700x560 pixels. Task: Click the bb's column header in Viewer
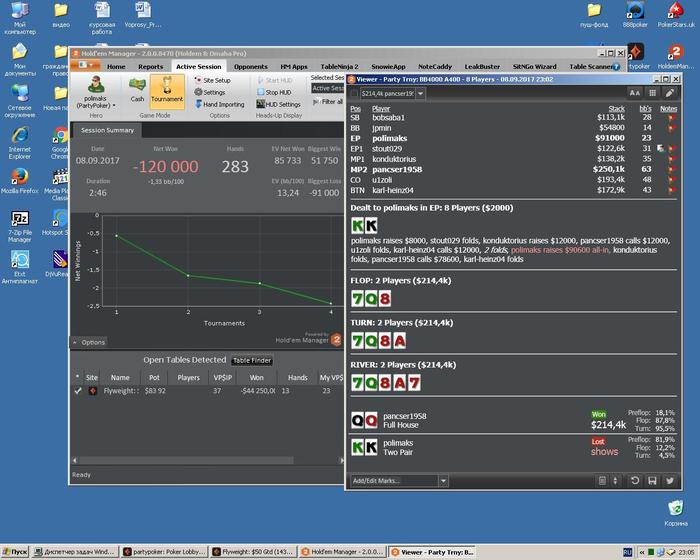[646, 109]
